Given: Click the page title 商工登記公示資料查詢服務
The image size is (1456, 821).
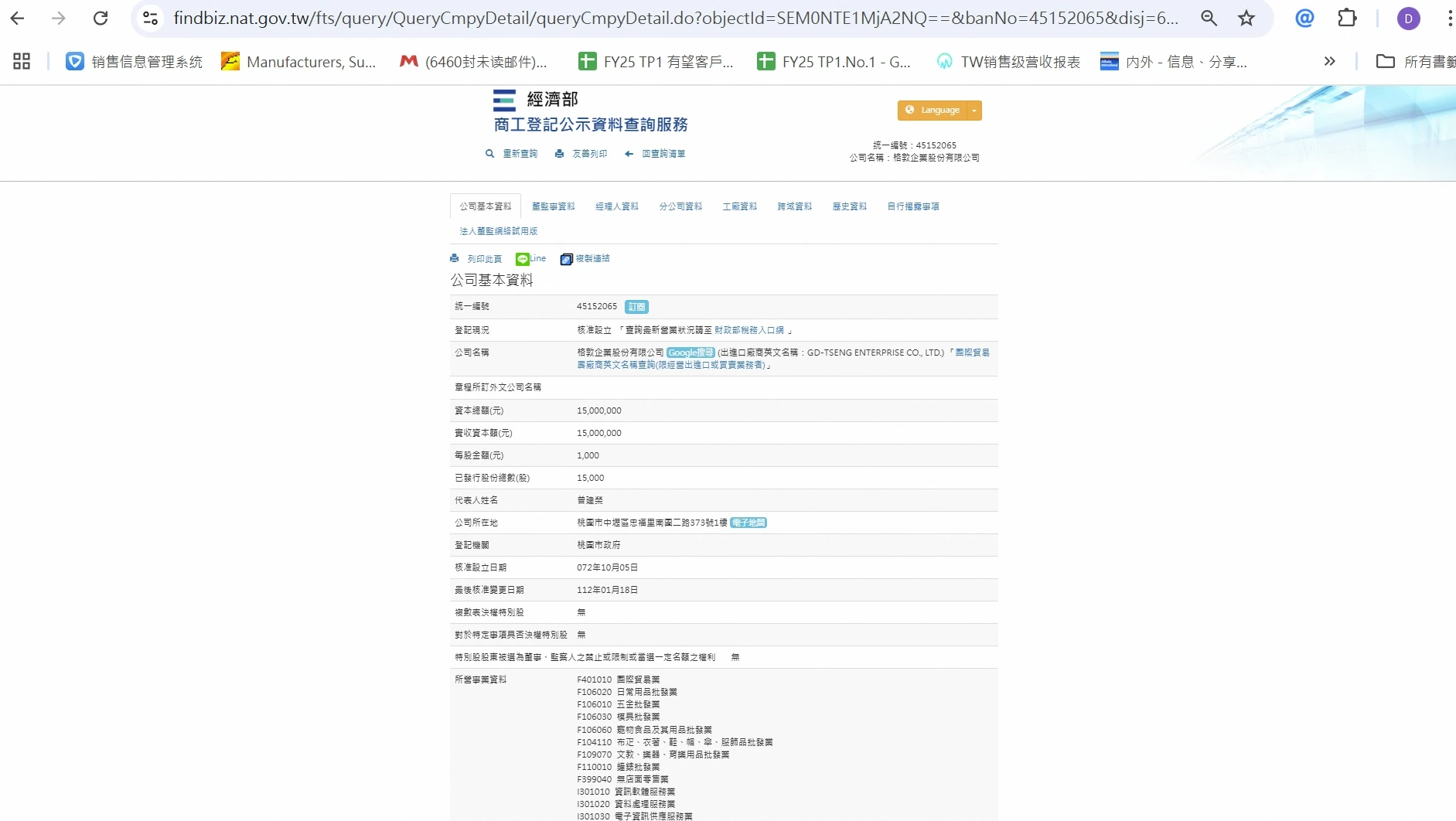Looking at the screenshot, I should [x=591, y=124].
